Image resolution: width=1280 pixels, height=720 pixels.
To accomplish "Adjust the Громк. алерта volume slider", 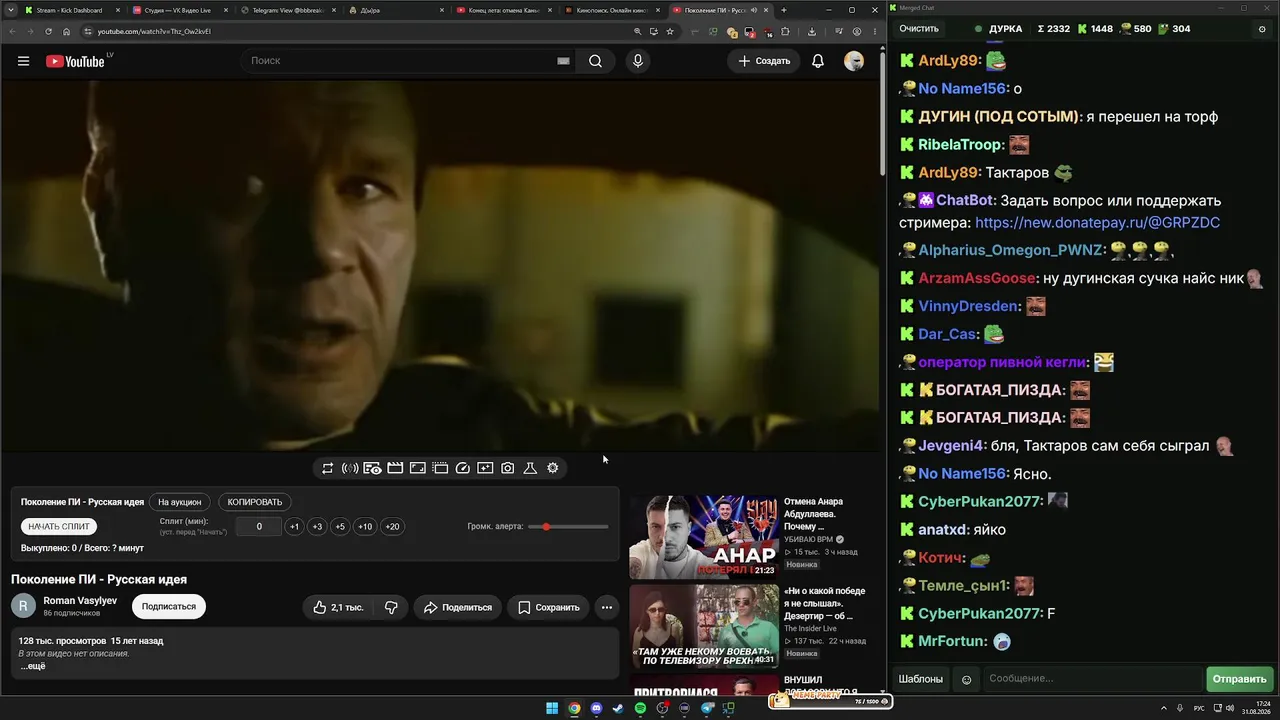I will point(568,527).
